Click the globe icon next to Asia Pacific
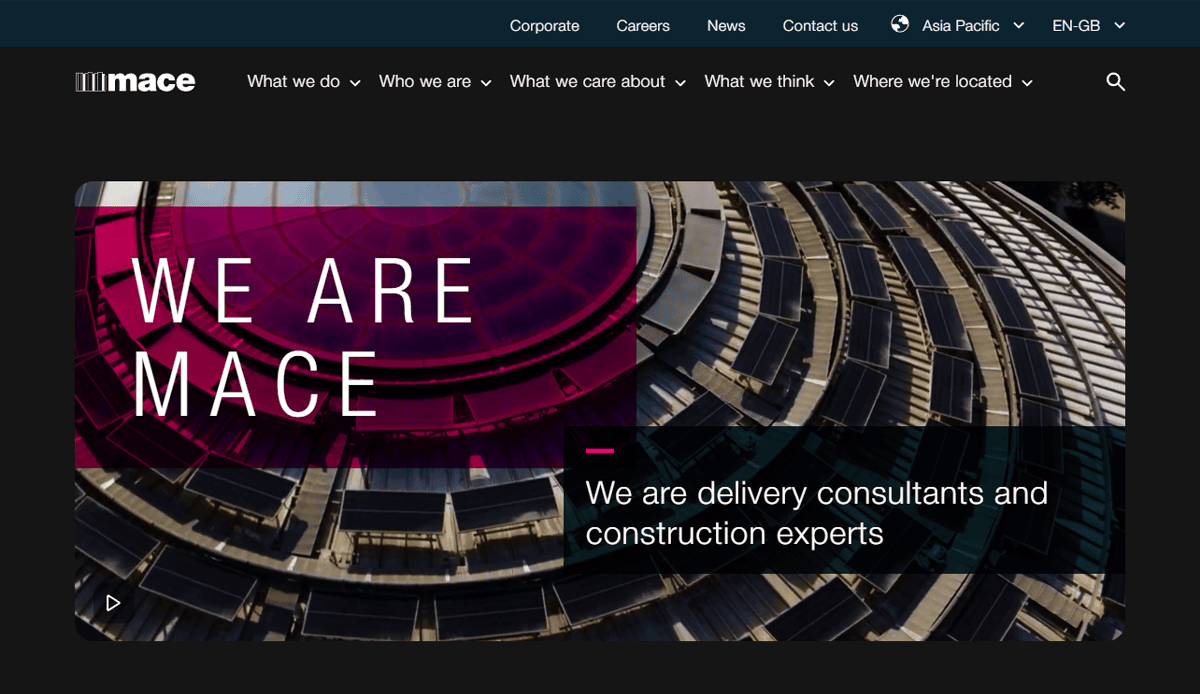The width and height of the screenshot is (1200, 694). tap(899, 25)
